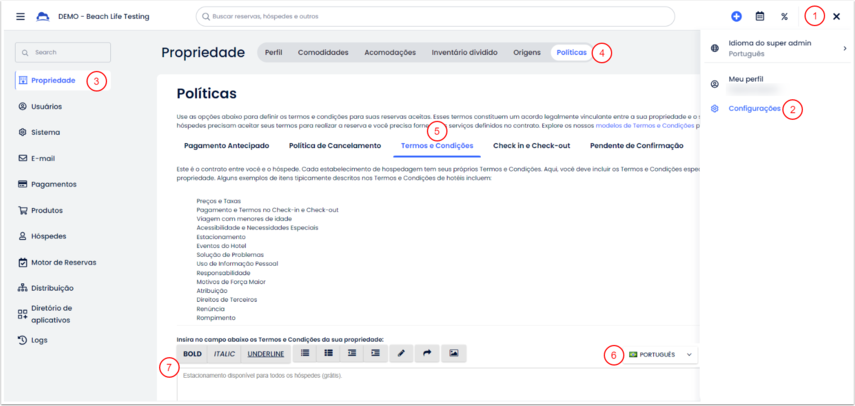The height and width of the screenshot is (406, 855).
Task: Click the percent icon in top bar
Action: click(784, 16)
